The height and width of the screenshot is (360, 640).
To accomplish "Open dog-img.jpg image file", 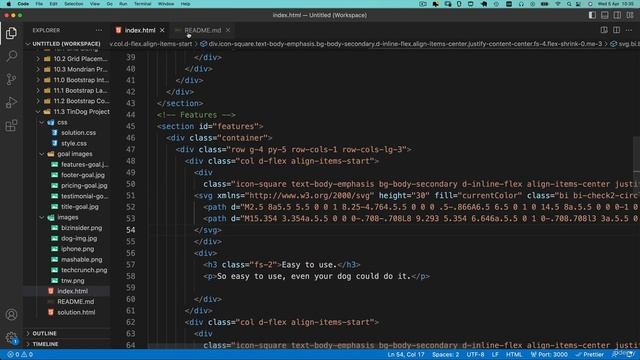I will [x=79, y=238].
